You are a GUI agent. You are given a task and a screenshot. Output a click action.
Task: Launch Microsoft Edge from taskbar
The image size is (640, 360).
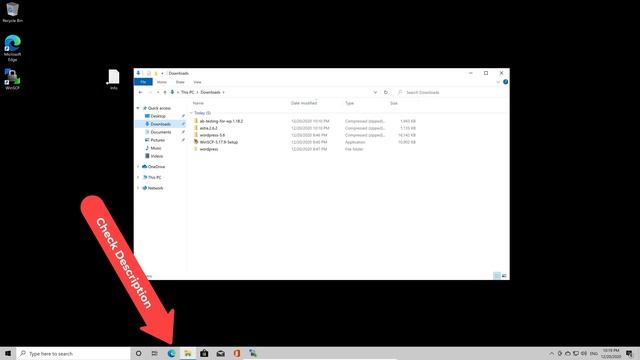point(171,353)
